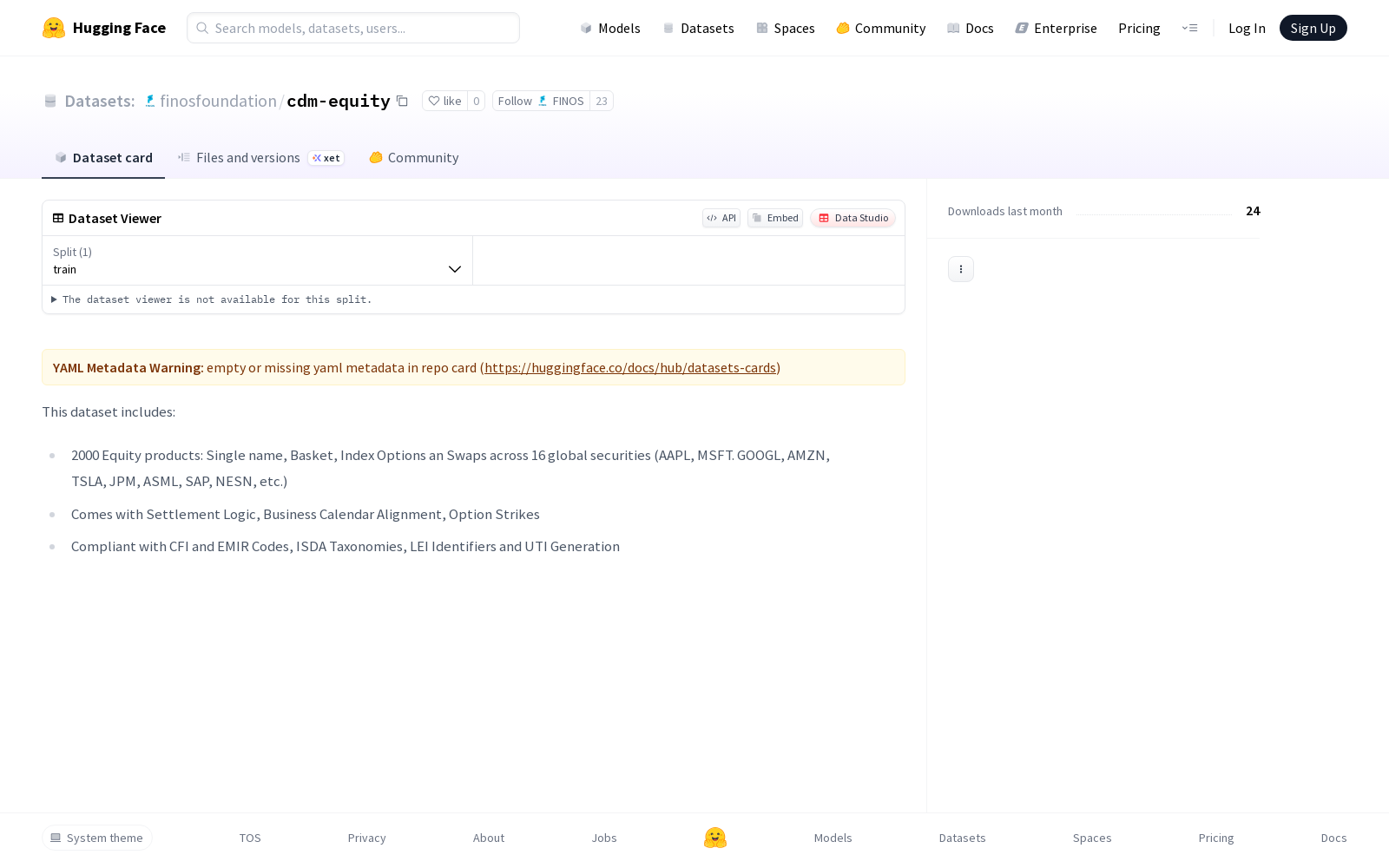This screenshot has height=868, width=1389.
Task: Click the Log In link
Action: coord(1247,28)
